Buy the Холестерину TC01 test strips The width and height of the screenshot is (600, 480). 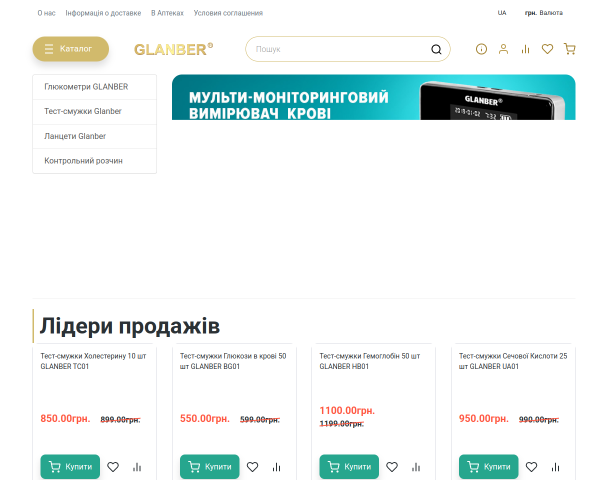70,467
